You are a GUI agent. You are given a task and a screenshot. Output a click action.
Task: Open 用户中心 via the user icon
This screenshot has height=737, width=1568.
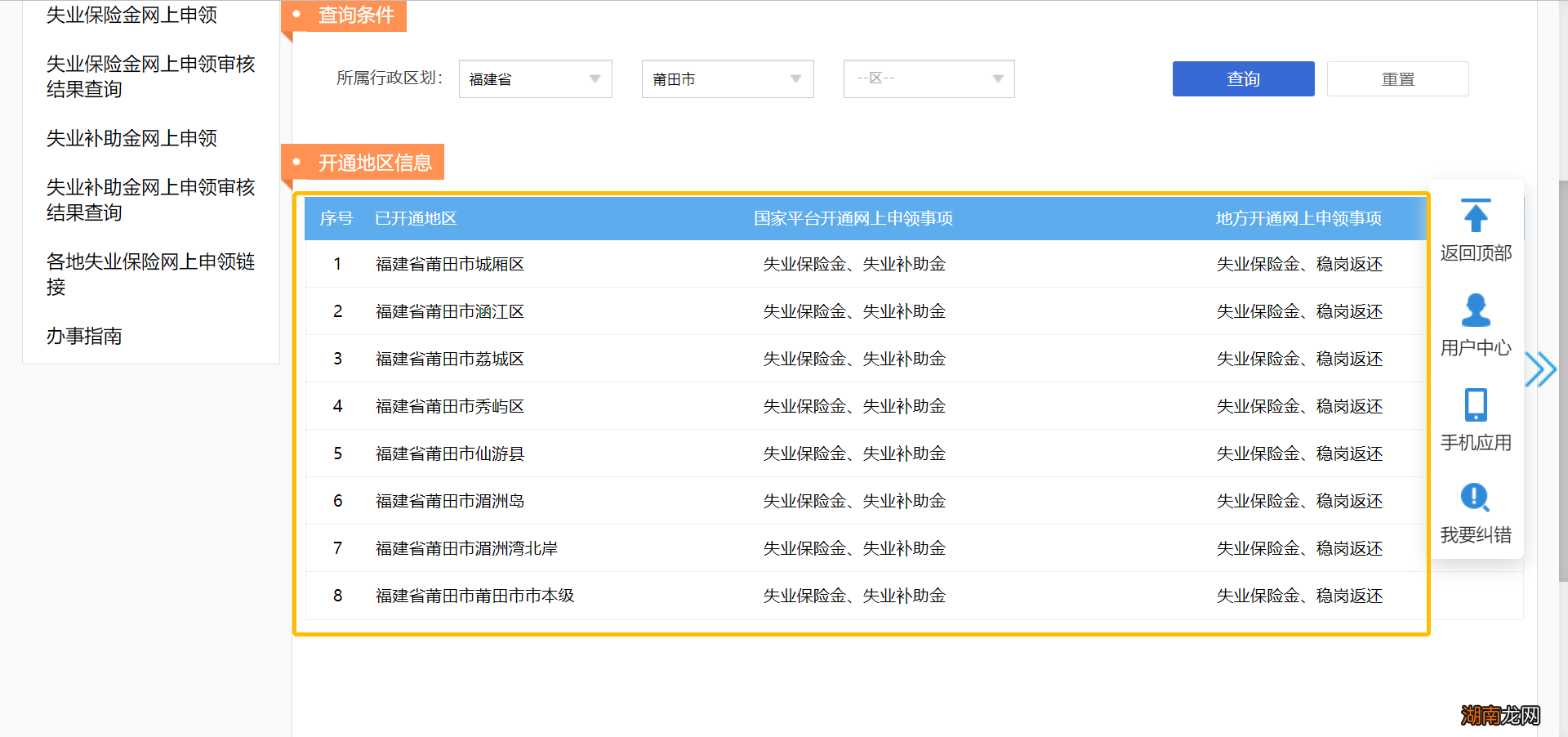point(1475,311)
